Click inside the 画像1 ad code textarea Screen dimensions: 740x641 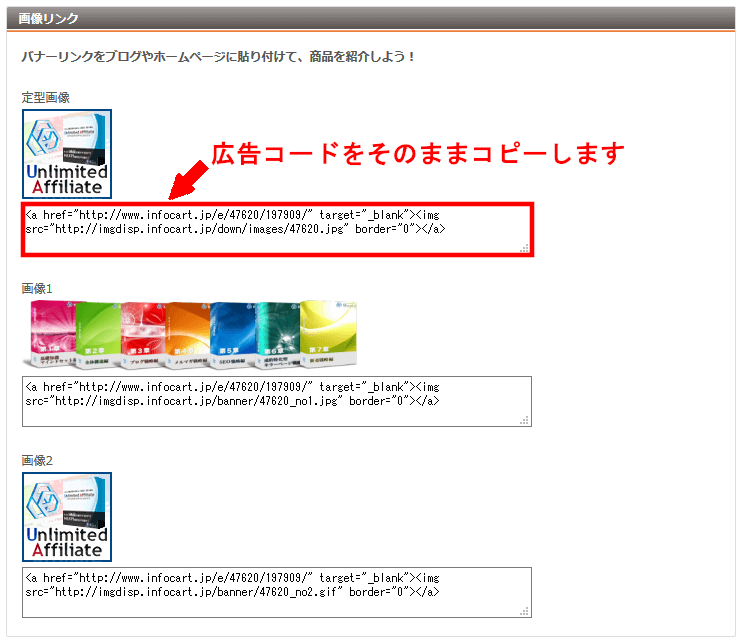(277, 402)
